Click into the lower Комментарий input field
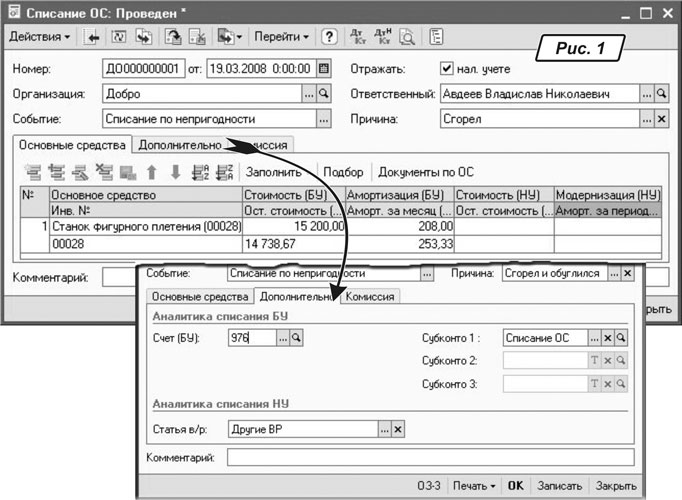Viewport: 682px width, 500px height. [430, 457]
